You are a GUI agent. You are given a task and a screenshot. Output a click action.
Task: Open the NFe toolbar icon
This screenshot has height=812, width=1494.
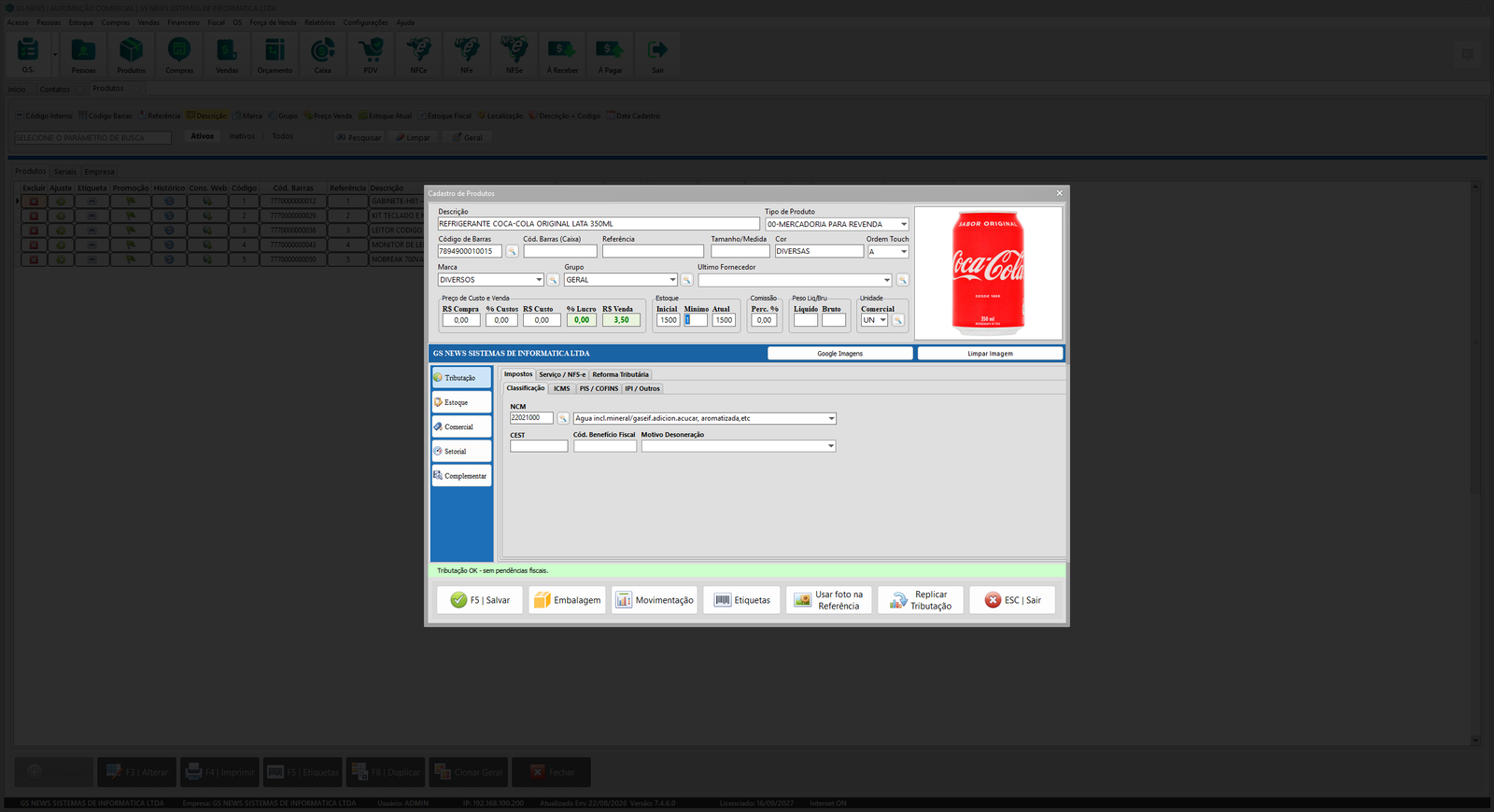pyautogui.click(x=466, y=54)
